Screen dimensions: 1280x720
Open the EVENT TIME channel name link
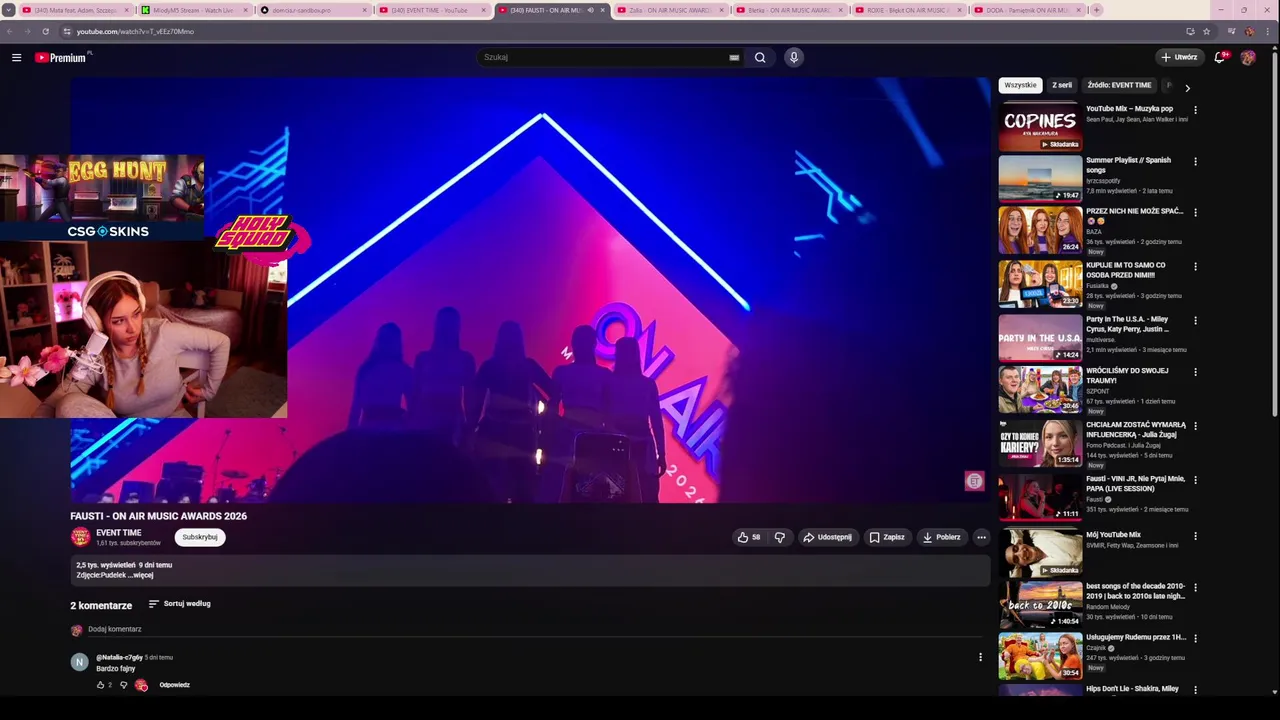click(x=118, y=533)
